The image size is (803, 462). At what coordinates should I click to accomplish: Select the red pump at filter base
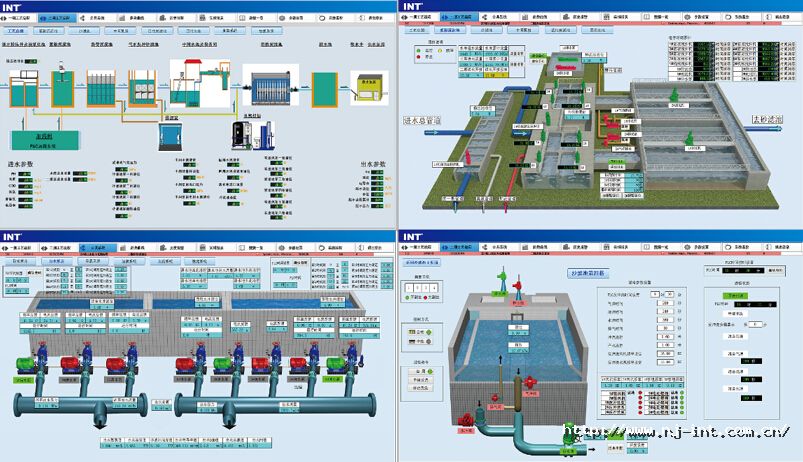[x=464, y=417]
